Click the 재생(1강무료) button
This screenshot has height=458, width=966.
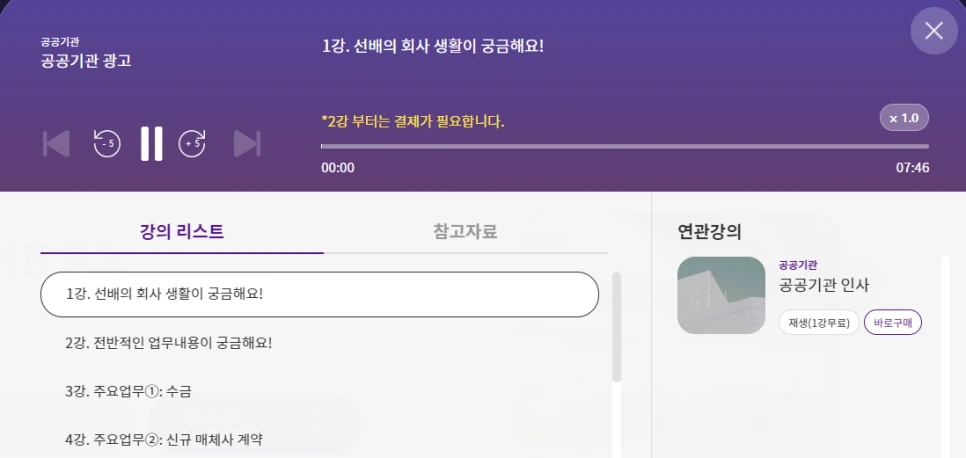(x=818, y=323)
